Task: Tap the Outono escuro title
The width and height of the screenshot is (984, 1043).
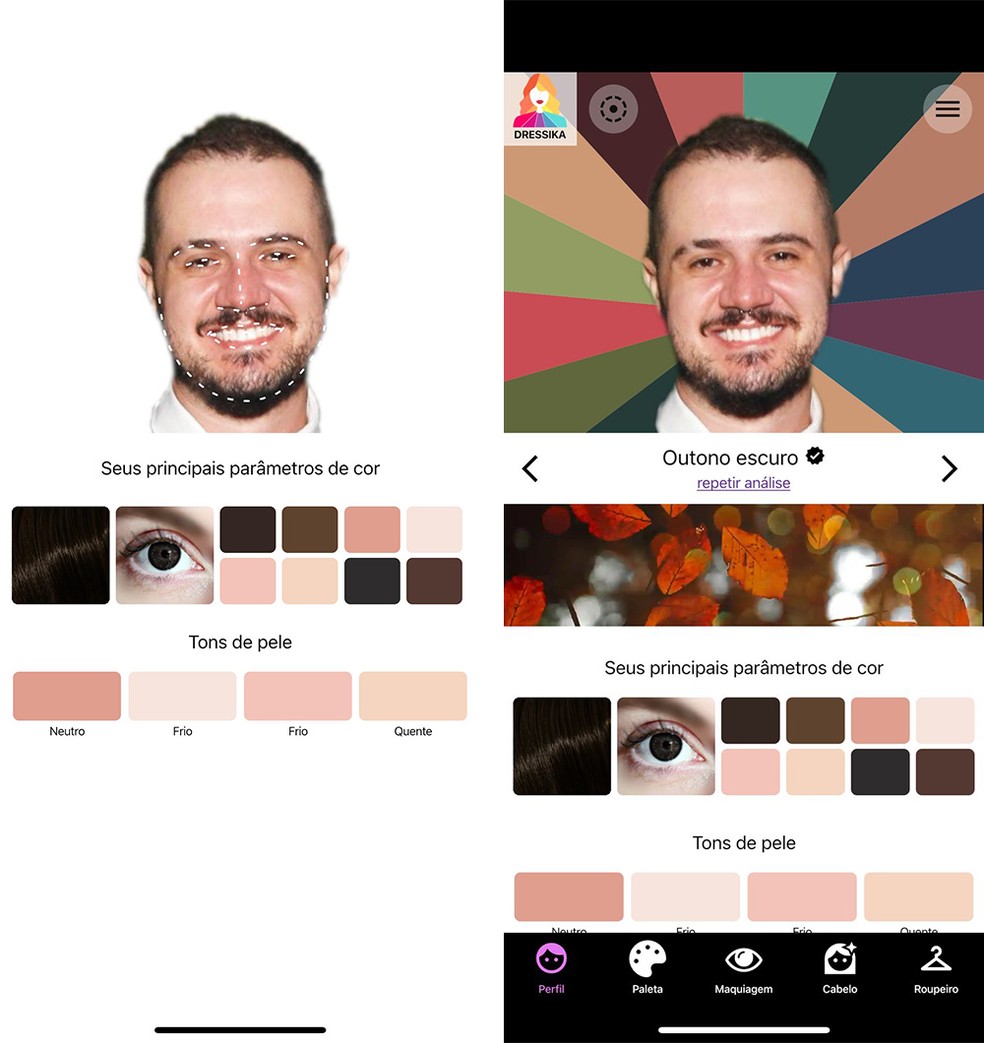Action: coord(730,458)
